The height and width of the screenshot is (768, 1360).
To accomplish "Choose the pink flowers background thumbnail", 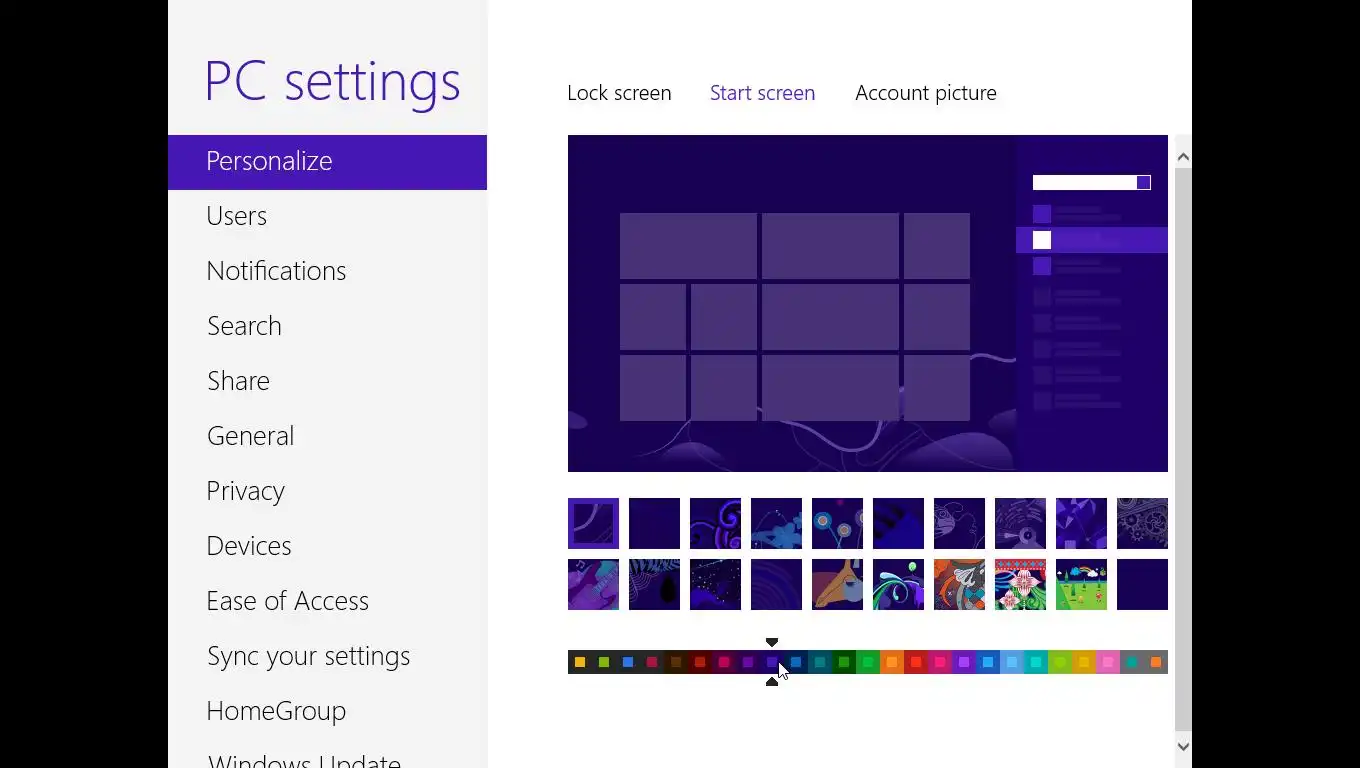I will pos(1020,584).
